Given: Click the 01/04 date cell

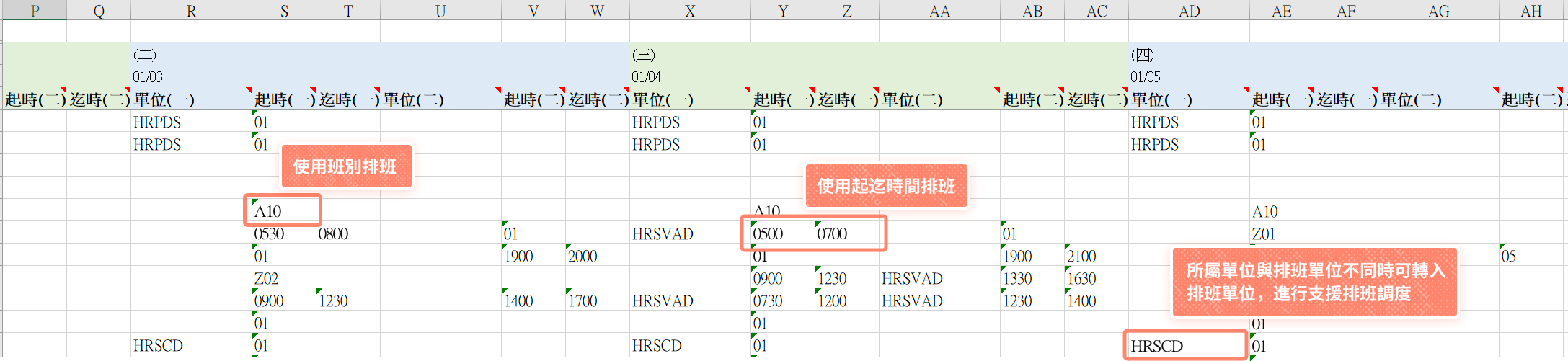Looking at the screenshot, I should coord(689,76).
